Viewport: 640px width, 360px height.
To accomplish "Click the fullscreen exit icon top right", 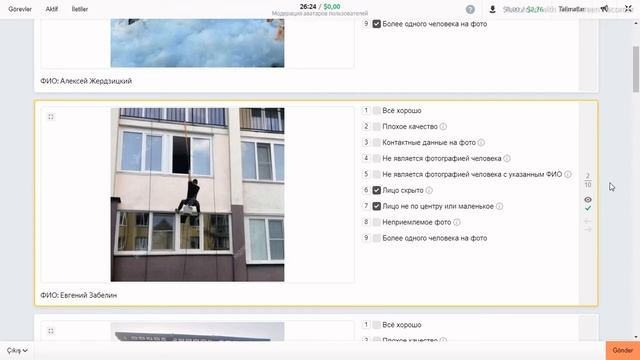I will pyautogui.click(x=628, y=9).
